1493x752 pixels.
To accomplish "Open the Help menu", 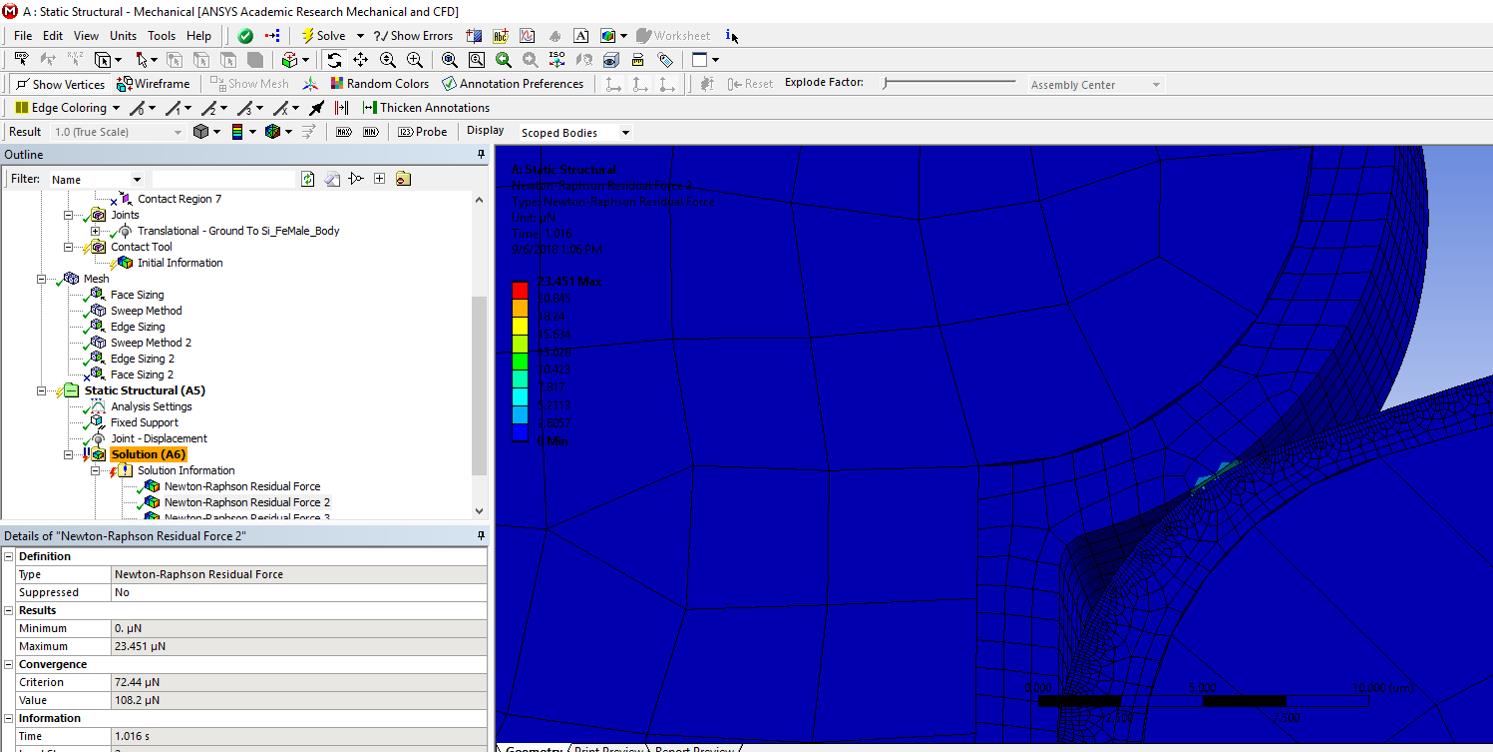I will (199, 36).
